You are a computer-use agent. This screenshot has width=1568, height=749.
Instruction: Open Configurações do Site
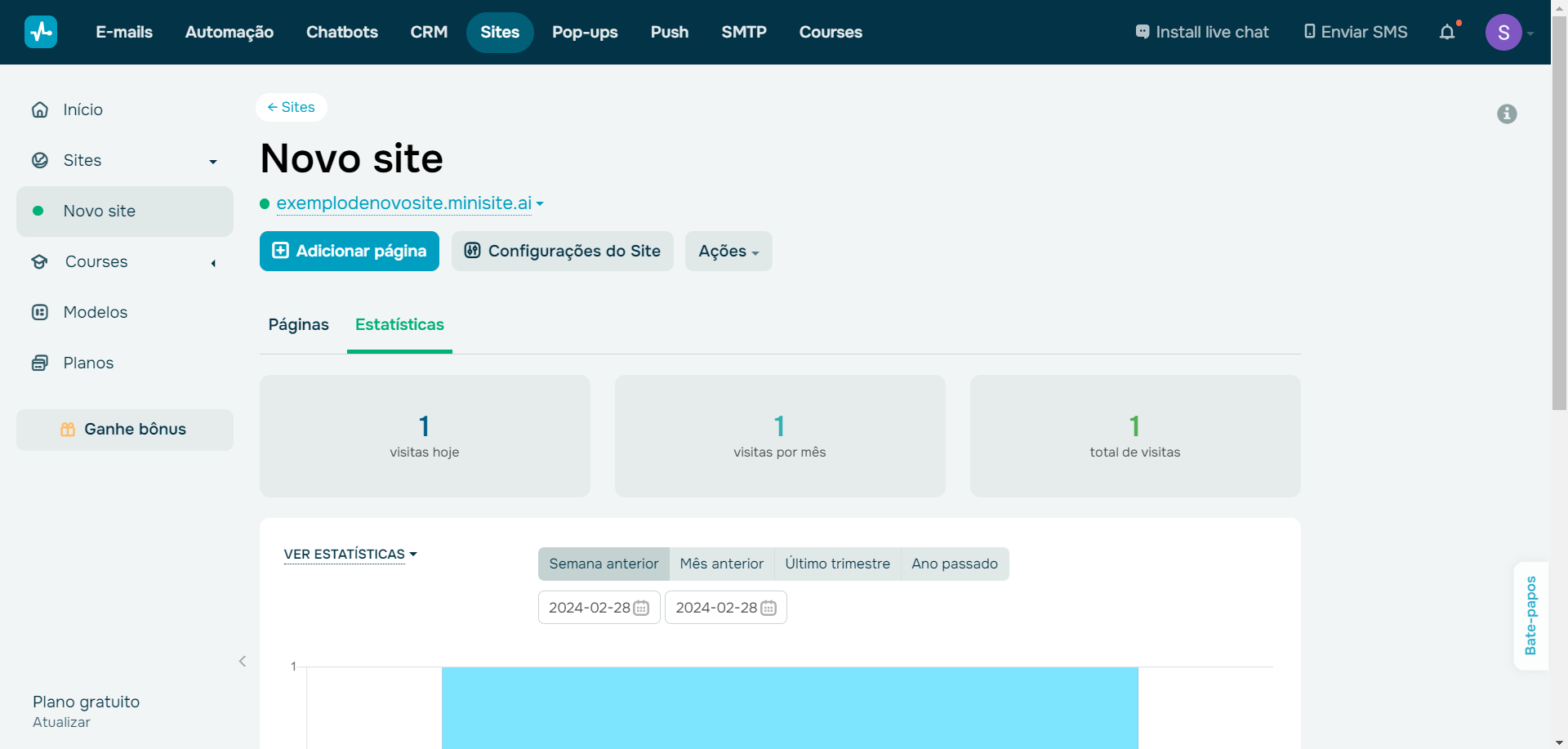click(x=563, y=251)
